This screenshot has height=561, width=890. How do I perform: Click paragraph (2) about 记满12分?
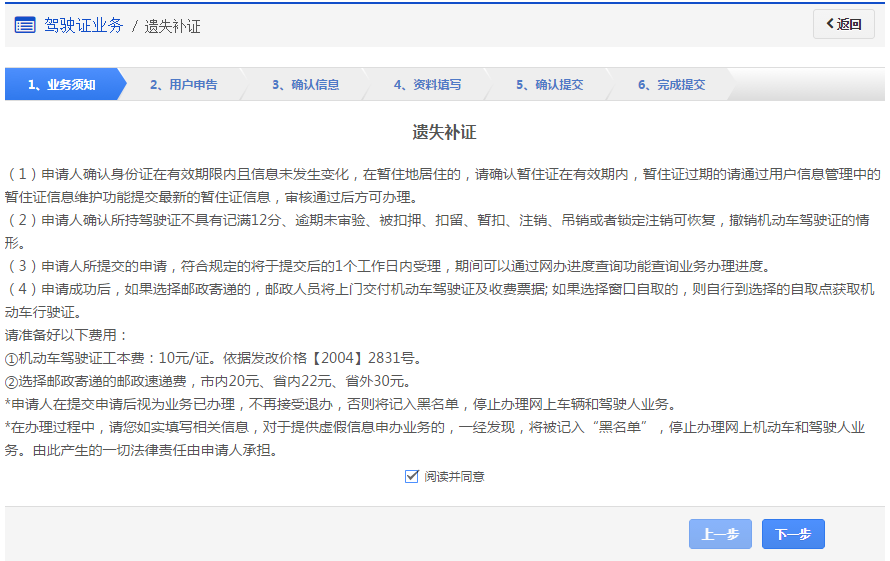[x=438, y=231]
